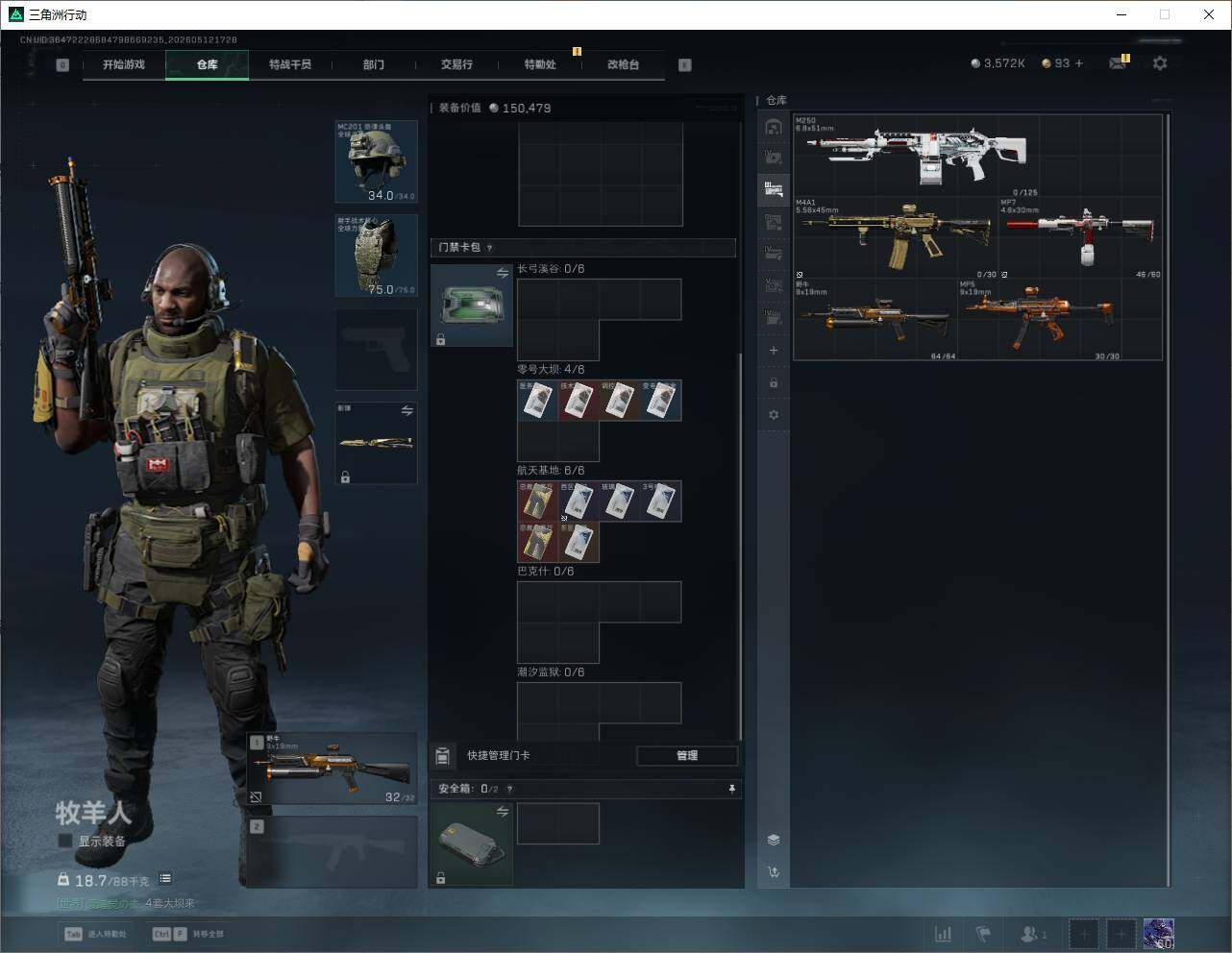This screenshot has height=953, width=1232.
Task: Select the 玻璃 keycard under 航天基地
Action: point(620,501)
